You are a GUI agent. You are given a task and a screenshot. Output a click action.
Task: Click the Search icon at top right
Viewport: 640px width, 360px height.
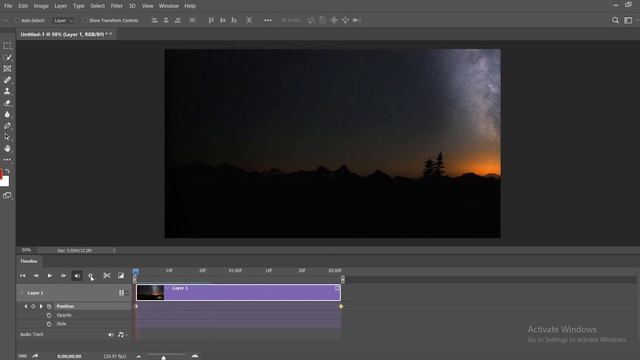tap(615, 20)
